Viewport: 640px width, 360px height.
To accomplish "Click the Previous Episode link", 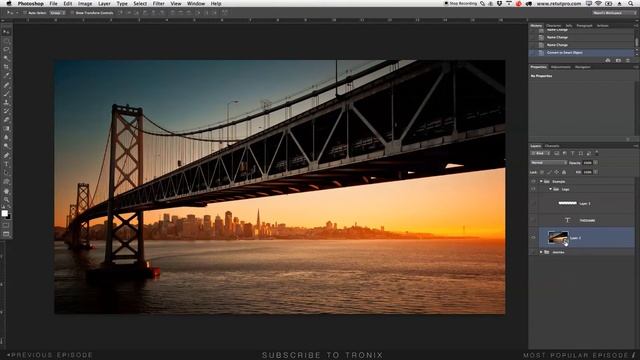I will coord(50,355).
